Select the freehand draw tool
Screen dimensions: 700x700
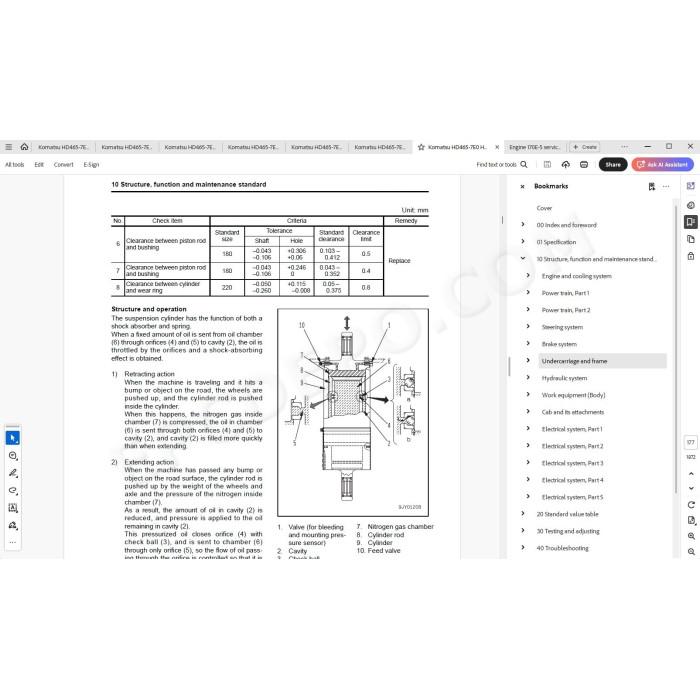coord(12,490)
